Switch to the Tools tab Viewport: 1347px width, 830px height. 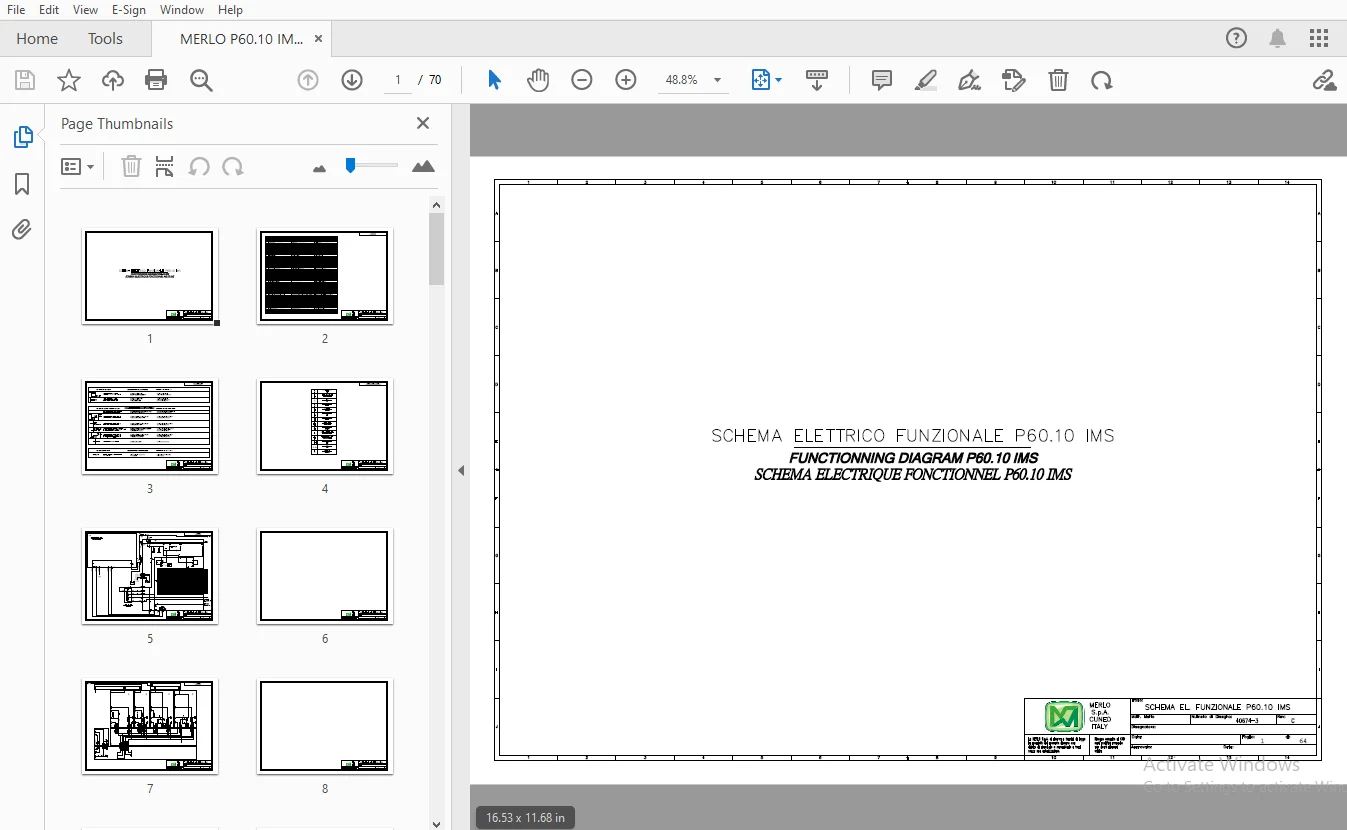pos(105,39)
